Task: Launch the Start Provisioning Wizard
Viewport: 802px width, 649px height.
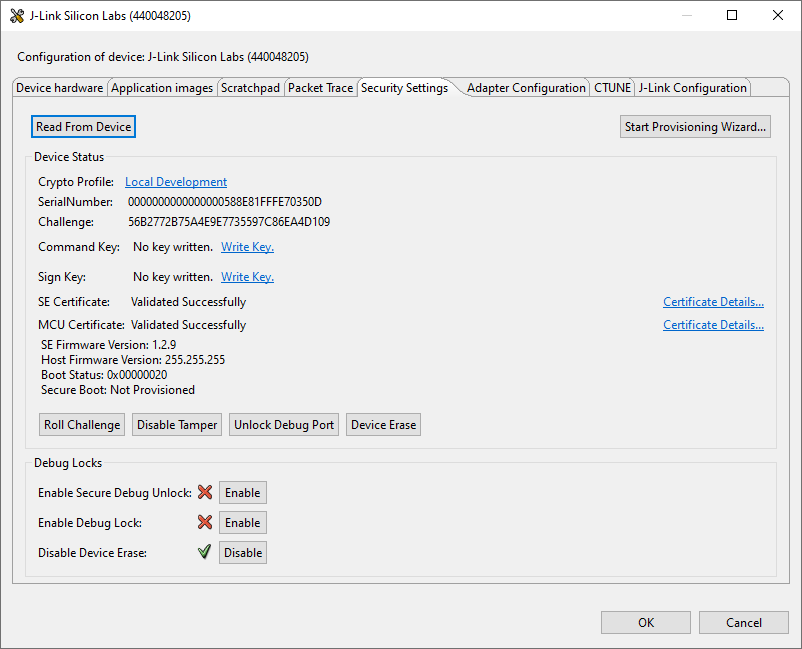Action: tap(694, 126)
